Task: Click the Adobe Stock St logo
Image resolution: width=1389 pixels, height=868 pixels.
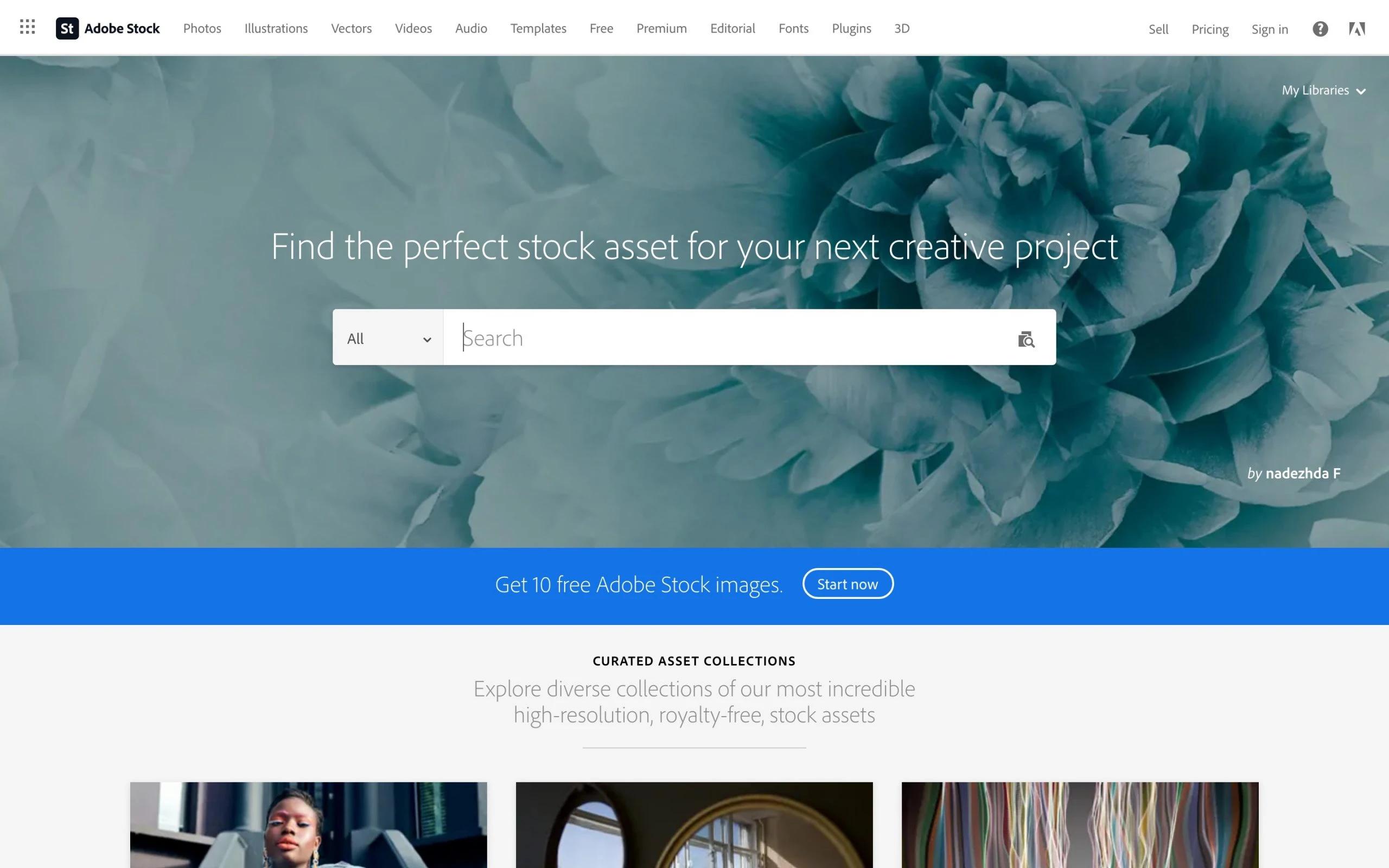Action: coord(67,28)
